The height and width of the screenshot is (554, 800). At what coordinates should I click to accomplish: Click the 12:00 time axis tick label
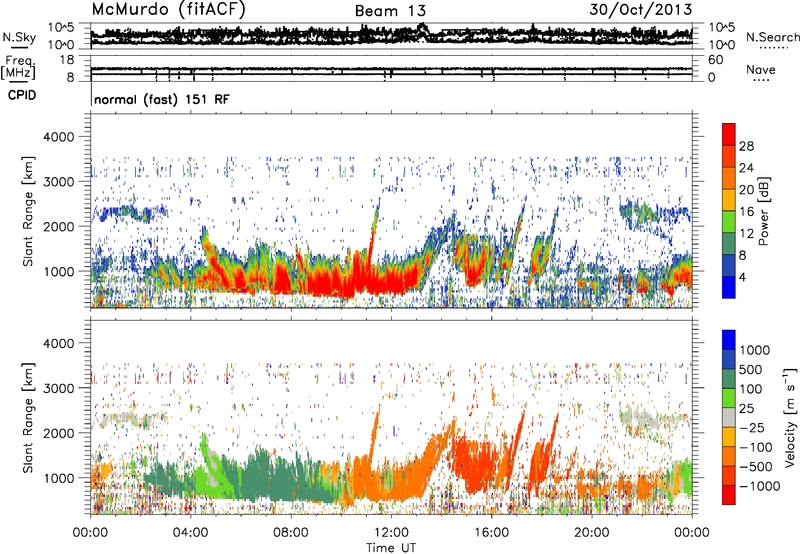391,533
